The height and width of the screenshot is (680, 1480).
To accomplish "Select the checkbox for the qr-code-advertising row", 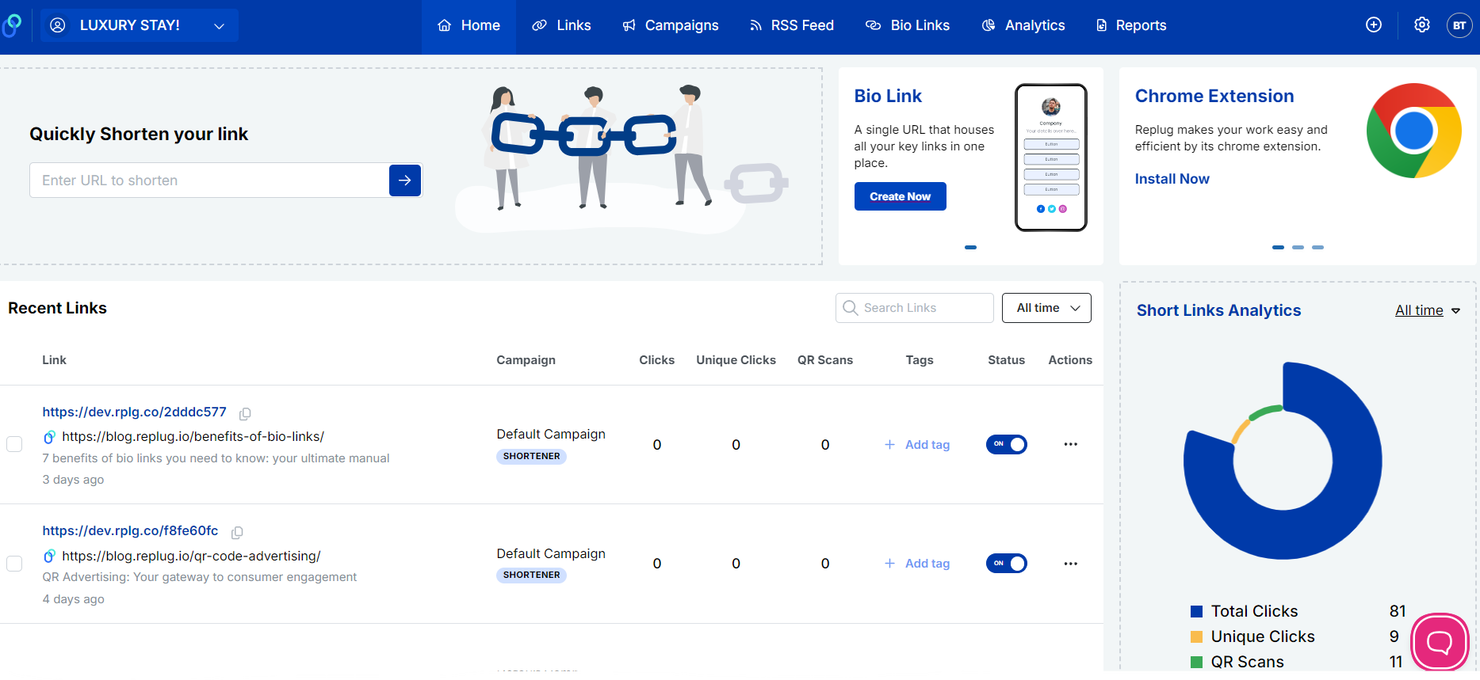I will pos(14,564).
